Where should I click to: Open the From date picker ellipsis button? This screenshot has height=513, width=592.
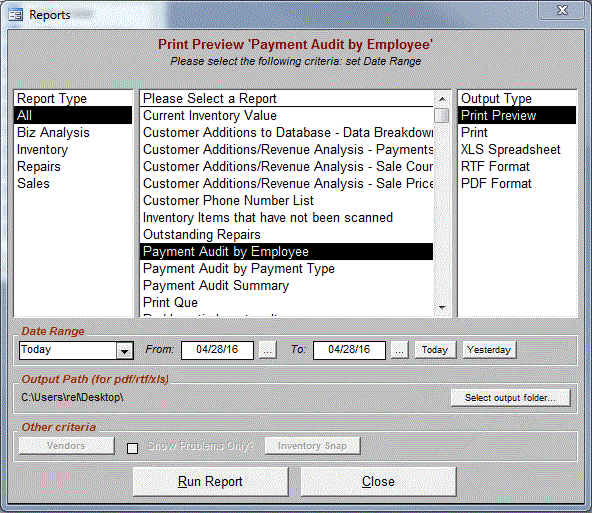[x=267, y=350]
